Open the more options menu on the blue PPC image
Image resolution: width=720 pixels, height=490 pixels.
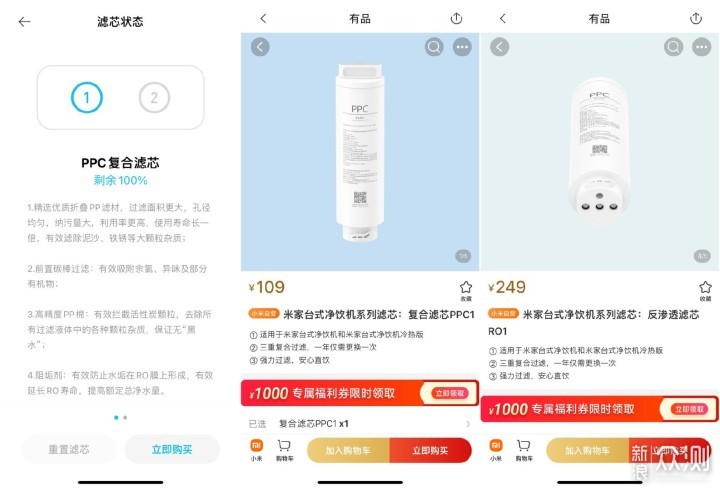462,47
